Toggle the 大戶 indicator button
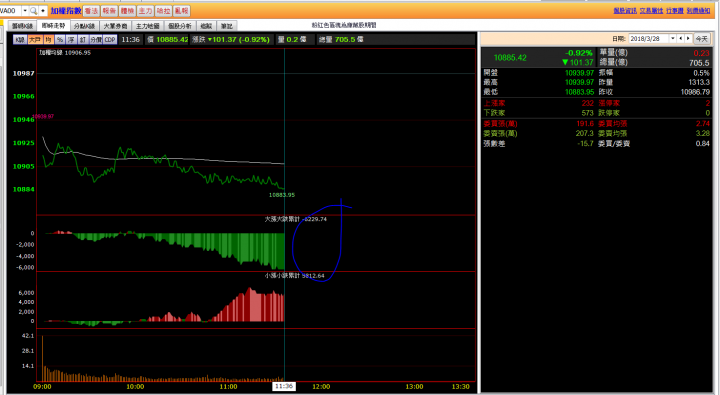The image size is (720, 395). pyautogui.click(x=35, y=40)
